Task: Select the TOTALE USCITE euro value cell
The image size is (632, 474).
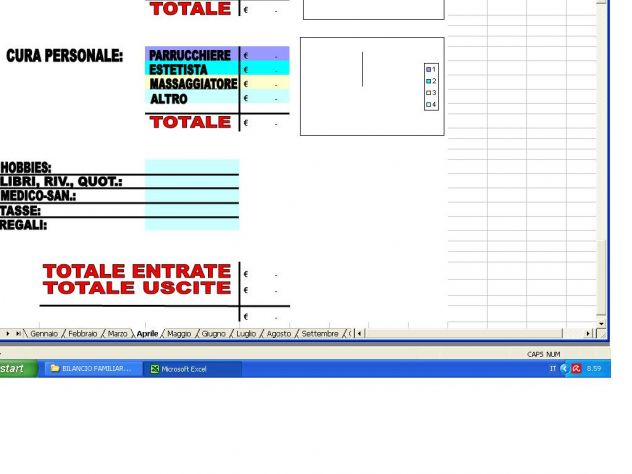Action: click(265, 290)
